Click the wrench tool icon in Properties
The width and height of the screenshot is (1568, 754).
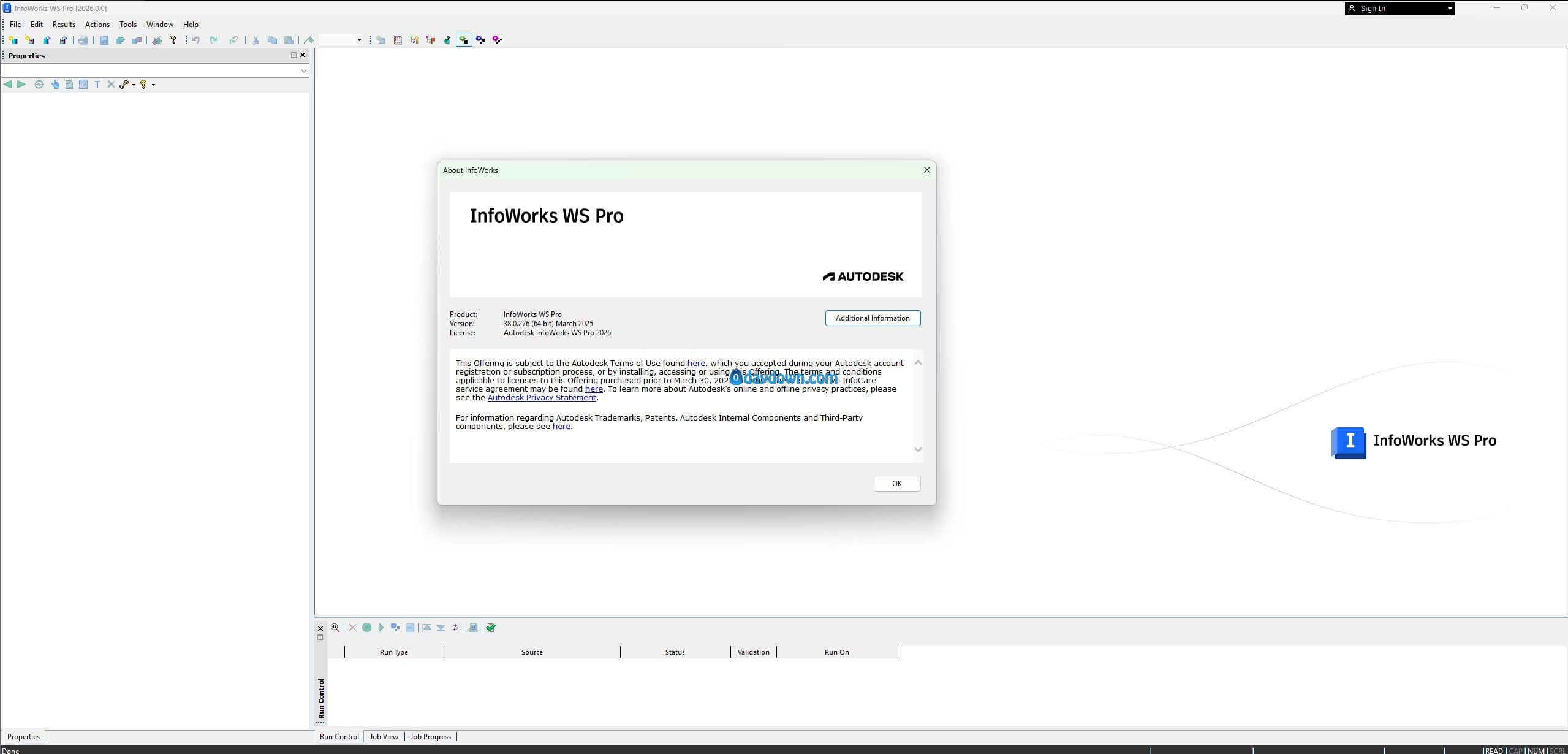tap(124, 85)
